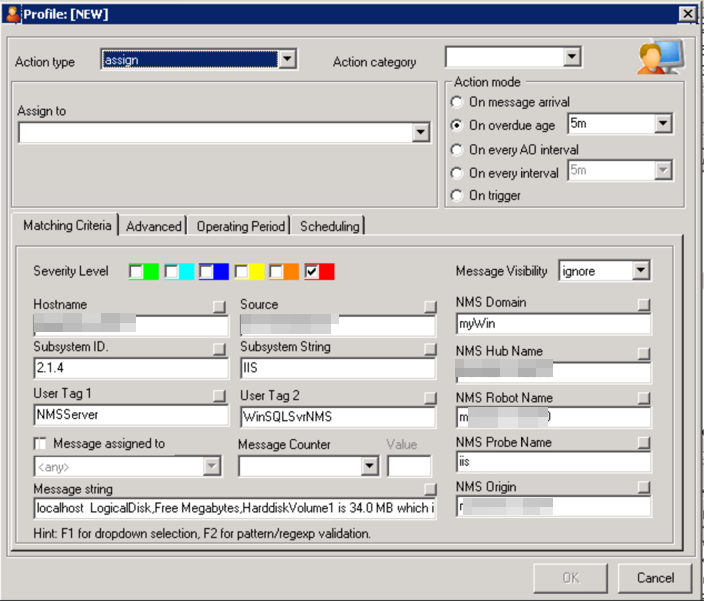This screenshot has height=601, width=704.
Task: Select 'On message arrival' radio button
Action: (x=457, y=102)
